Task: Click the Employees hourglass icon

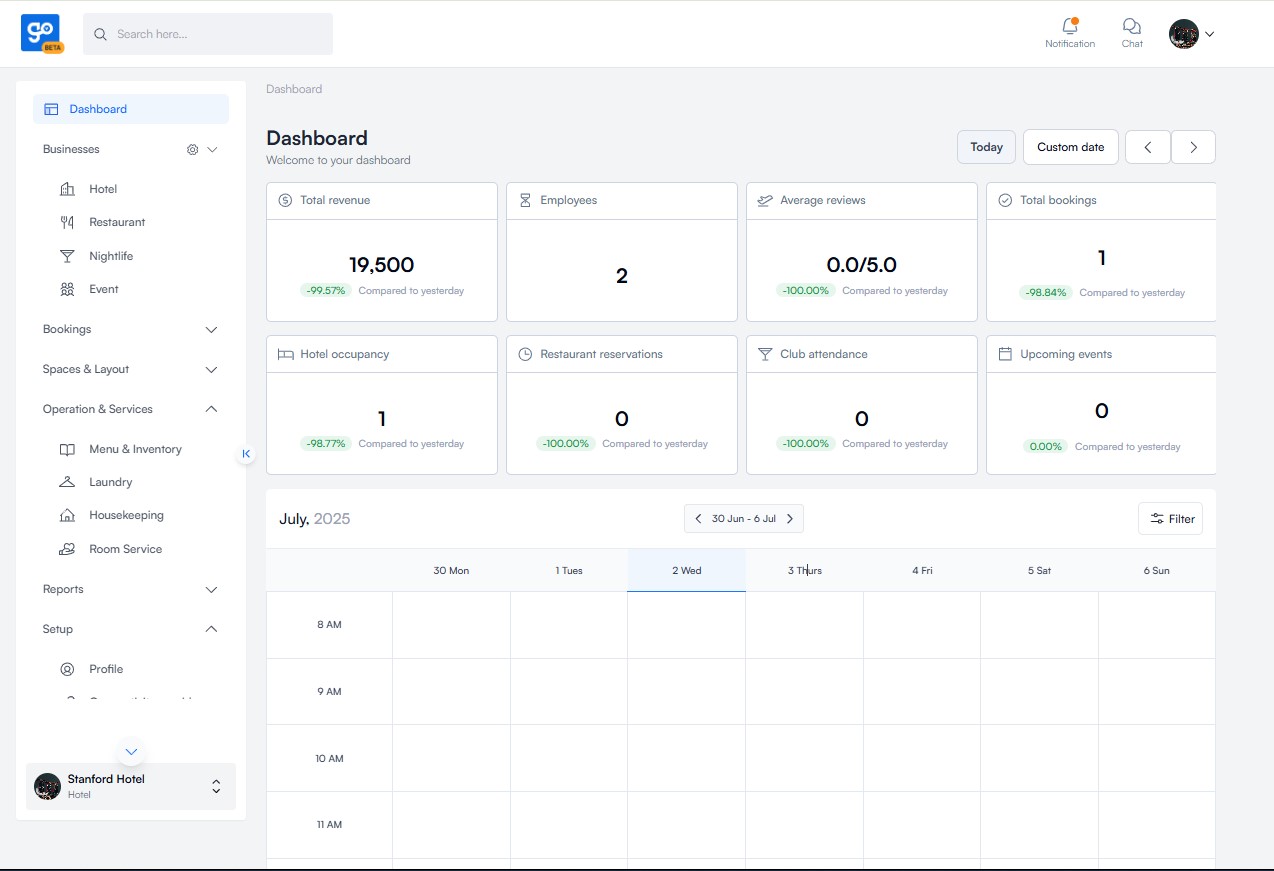Action: (x=525, y=200)
